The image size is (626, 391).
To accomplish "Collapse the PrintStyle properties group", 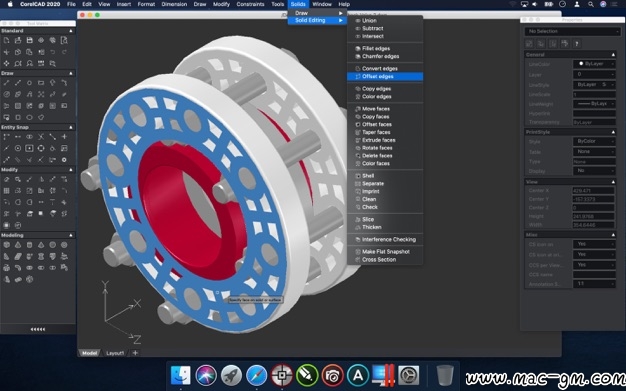I will tap(613, 132).
